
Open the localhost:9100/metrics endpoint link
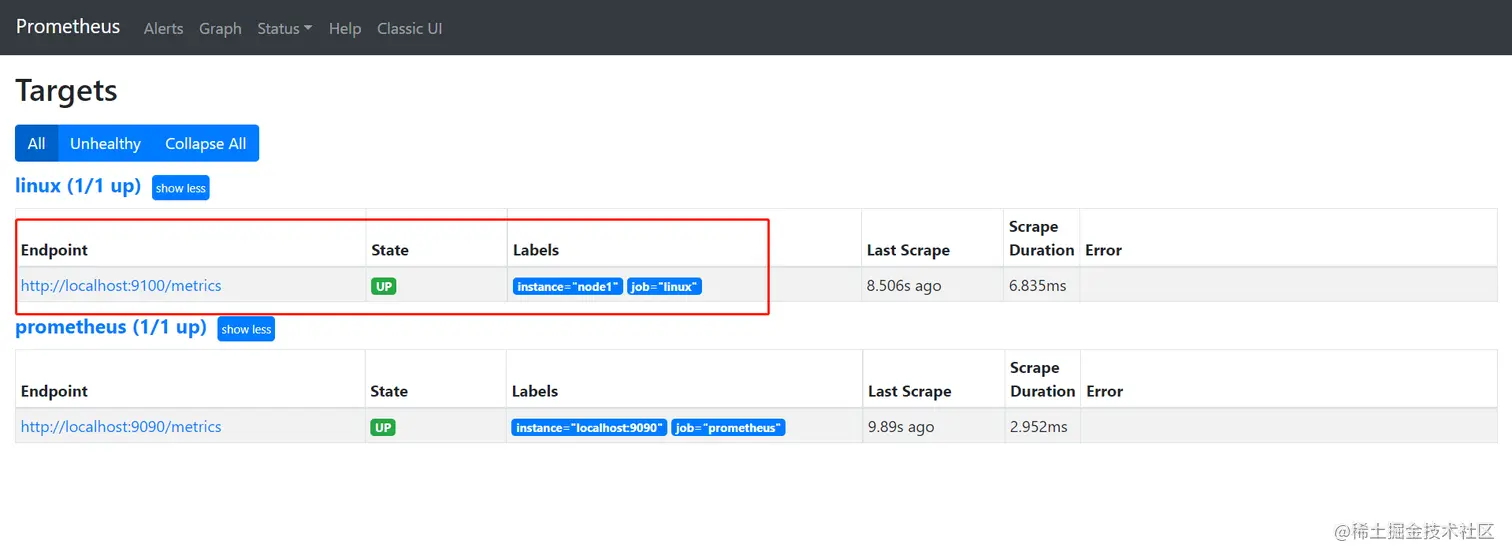[x=121, y=286]
